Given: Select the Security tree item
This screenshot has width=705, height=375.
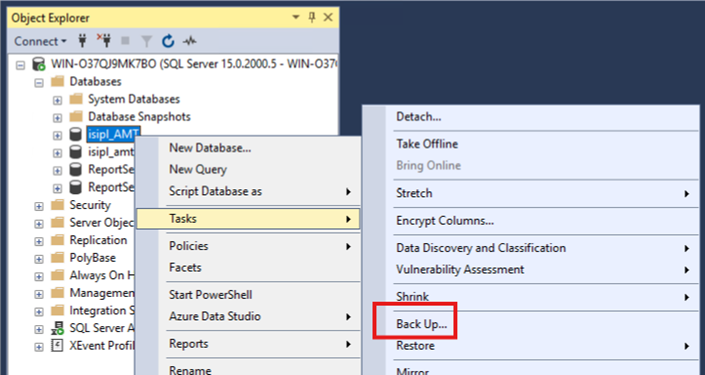Looking at the screenshot, I should click(x=90, y=205).
